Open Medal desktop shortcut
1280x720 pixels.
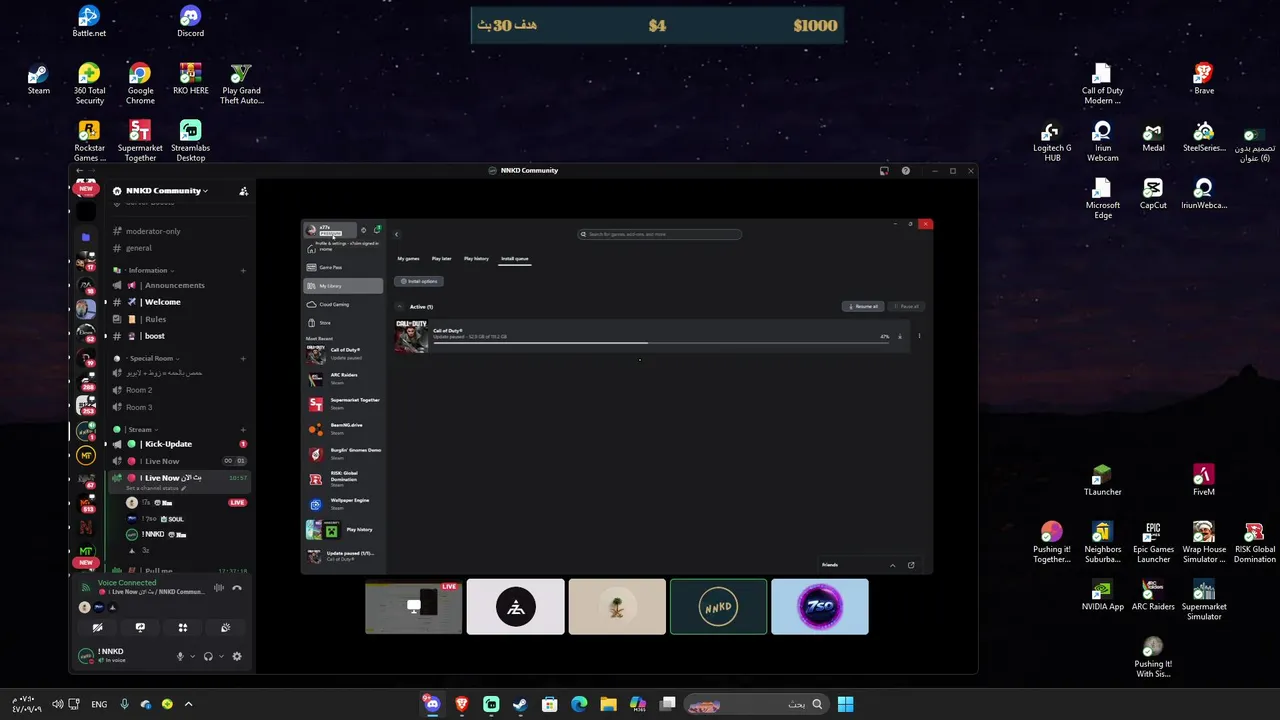(x=1153, y=136)
